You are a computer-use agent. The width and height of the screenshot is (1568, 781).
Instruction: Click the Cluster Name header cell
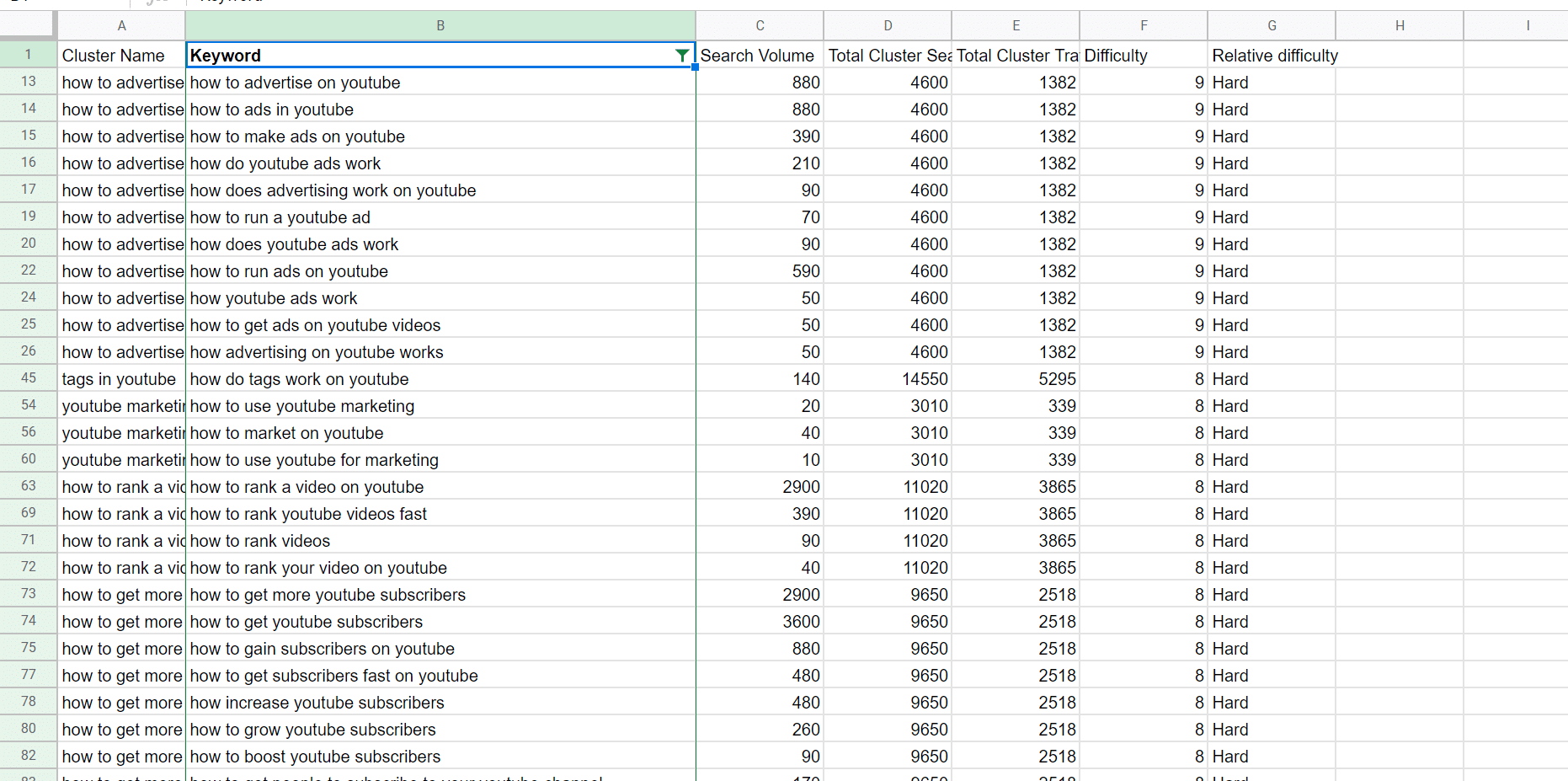[x=121, y=56]
